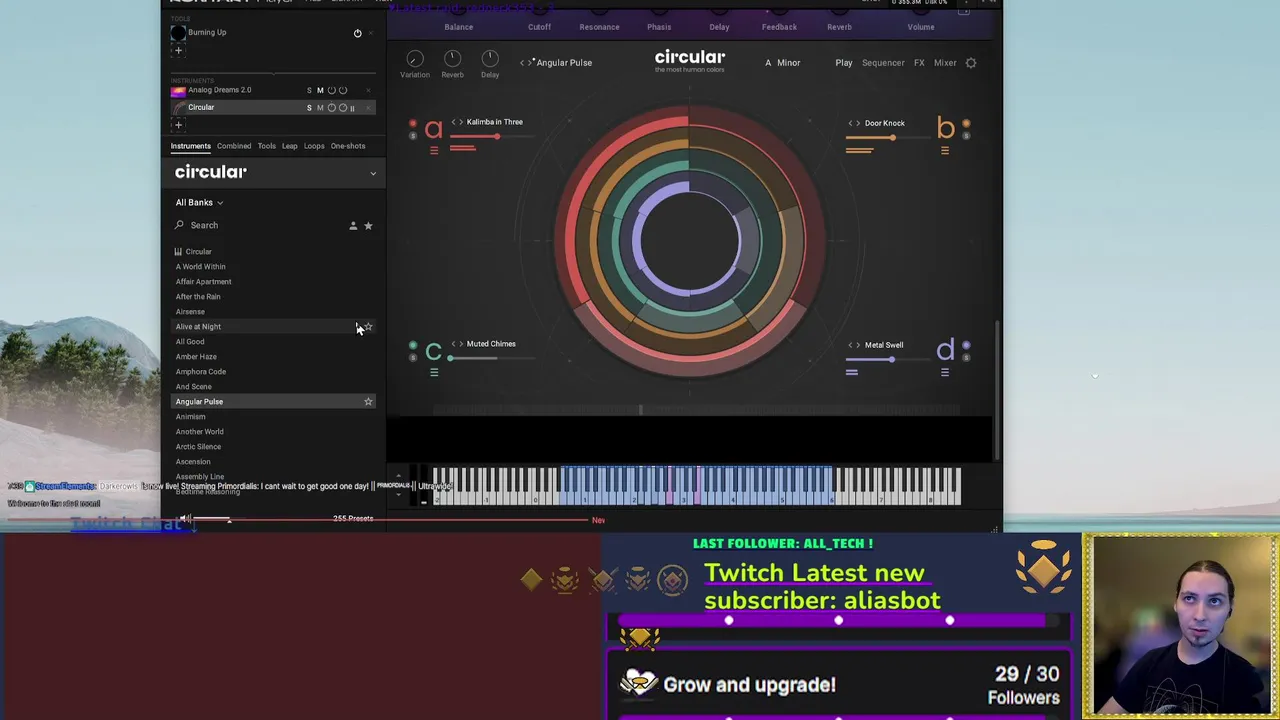
Task: Adjust layer b volume slider handle
Action: 891,138
